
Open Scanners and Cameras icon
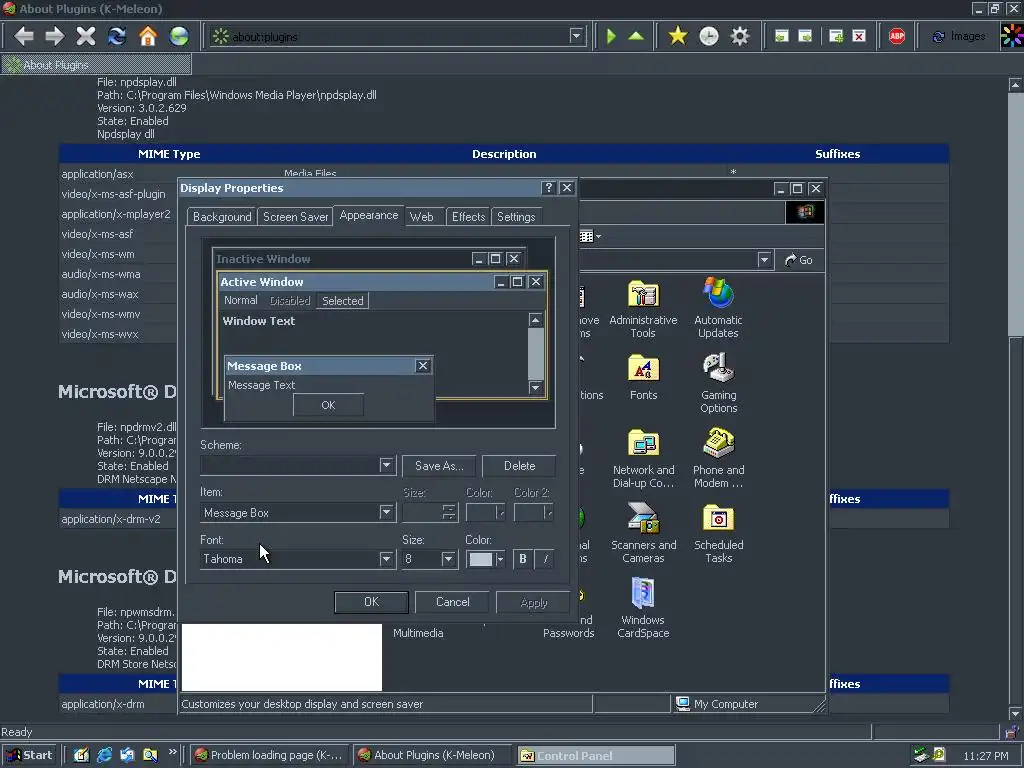coord(643,533)
